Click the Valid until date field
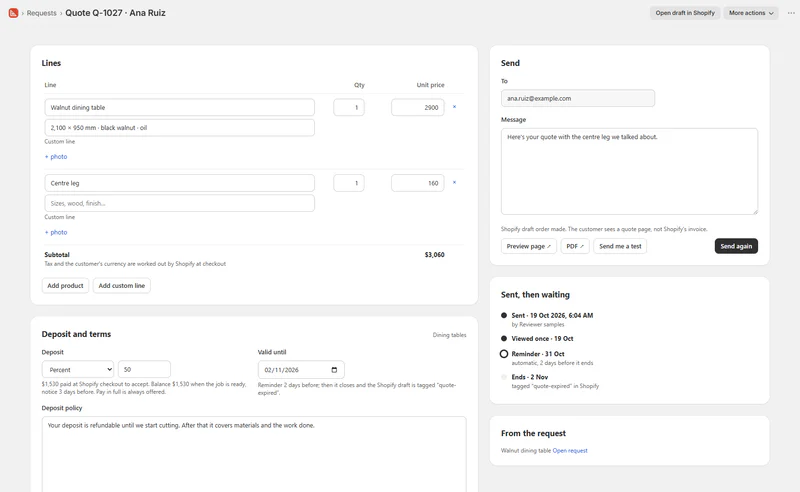 click(301, 370)
